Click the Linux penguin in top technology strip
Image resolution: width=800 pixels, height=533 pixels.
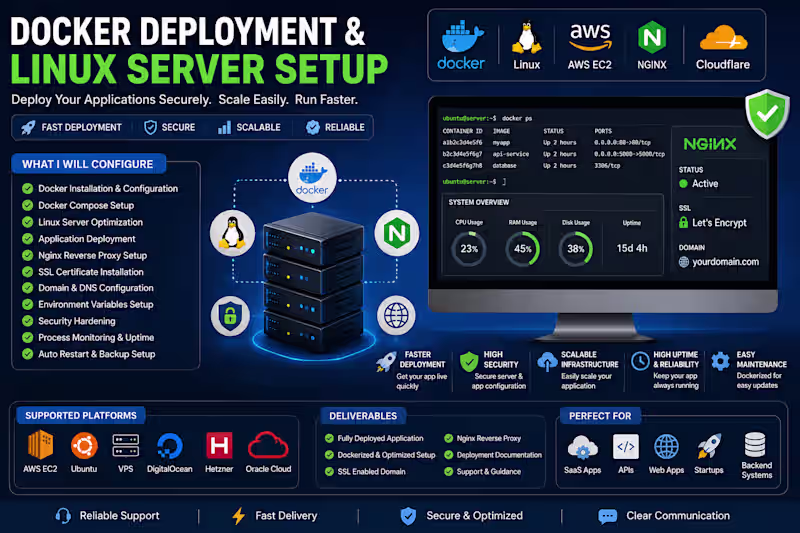527,37
